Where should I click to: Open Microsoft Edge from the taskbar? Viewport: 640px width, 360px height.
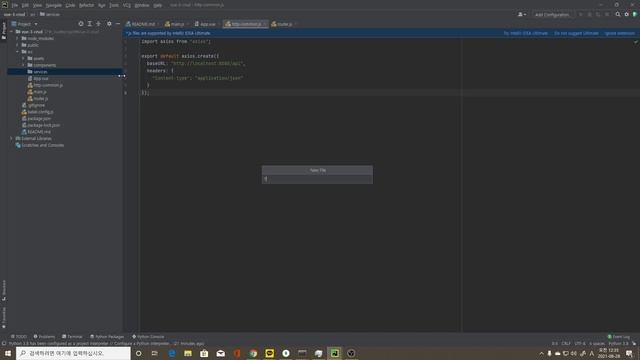(x=172, y=353)
